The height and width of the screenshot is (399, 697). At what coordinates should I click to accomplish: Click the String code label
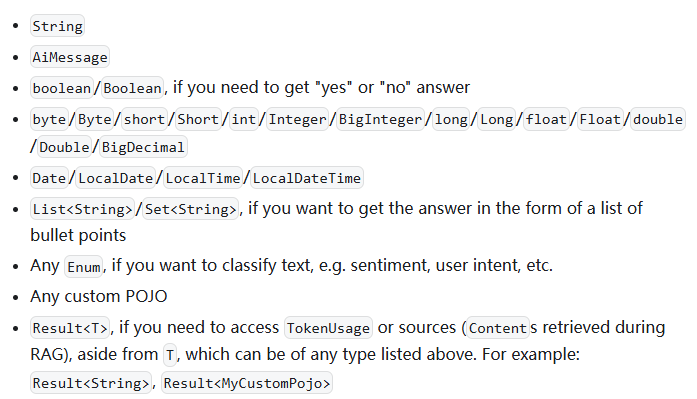click(57, 26)
